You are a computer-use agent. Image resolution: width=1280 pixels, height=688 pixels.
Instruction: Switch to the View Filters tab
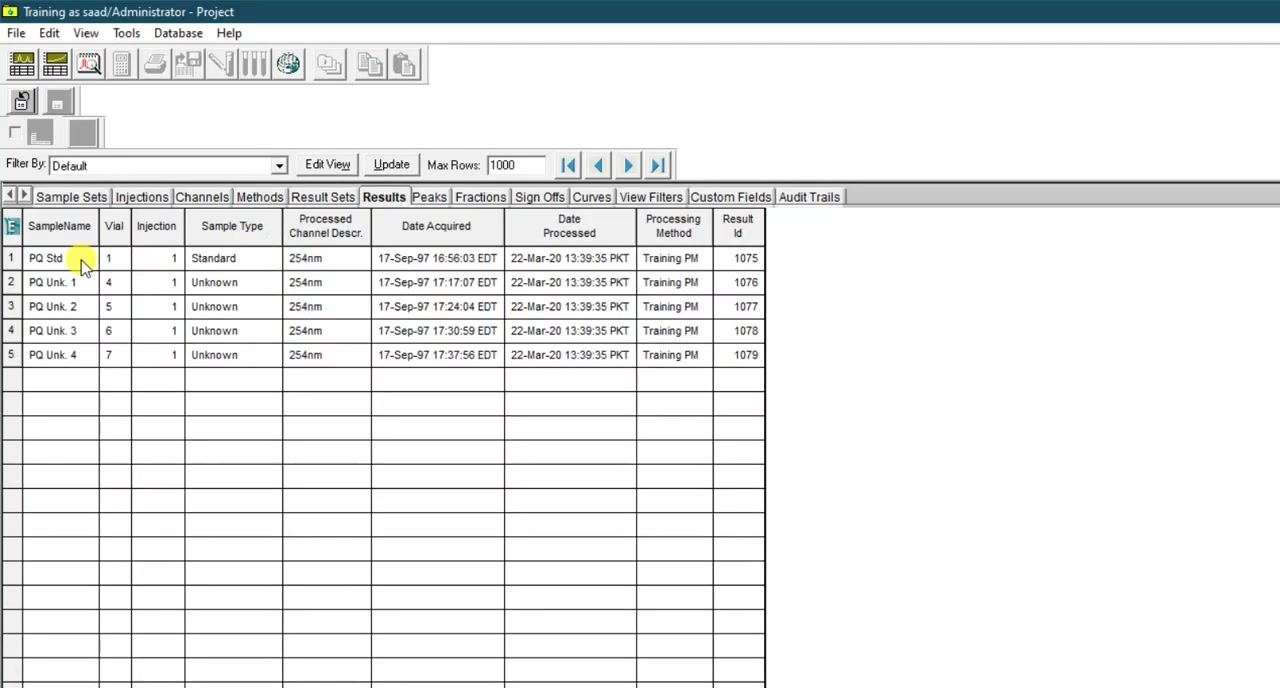coord(651,197)
